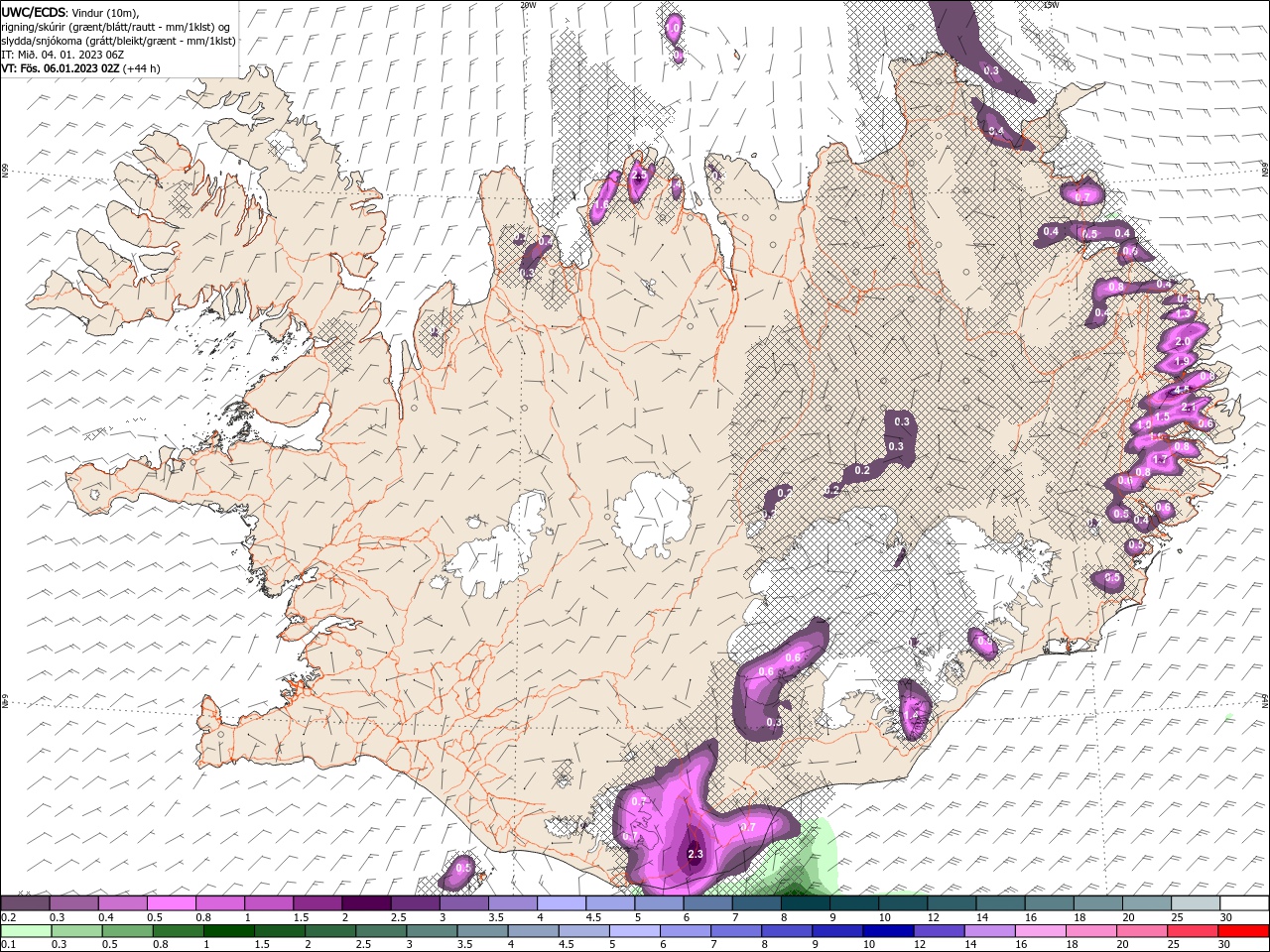Select the dark green rain swatch starting at 1

pos(229,931)
